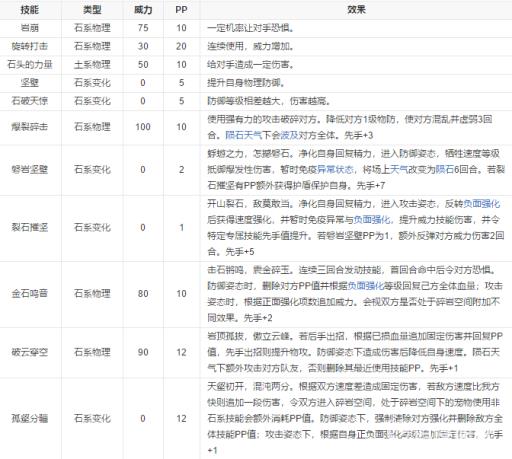512x459 pixels.
Task: Select the skill name 爆裂碎击
Action: tap(30, 127)
